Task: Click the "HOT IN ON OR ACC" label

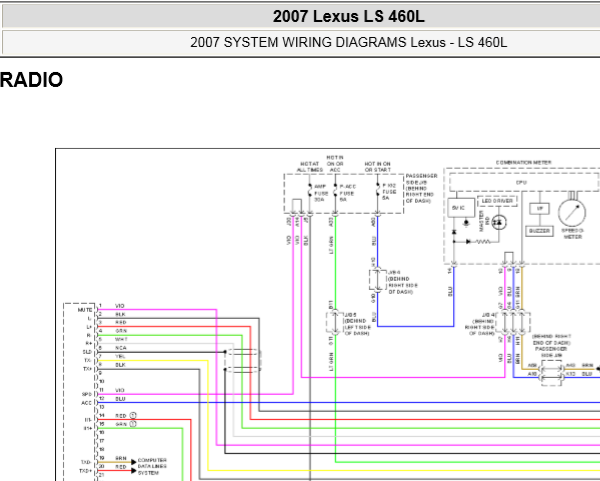Action: pos(335,164)
